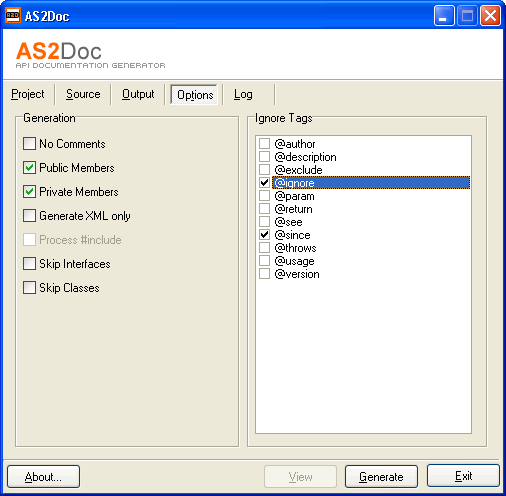This screenshot has width=506, height=496.
Task: Tick the @return tag checkbox
Action: click(264, 209)
